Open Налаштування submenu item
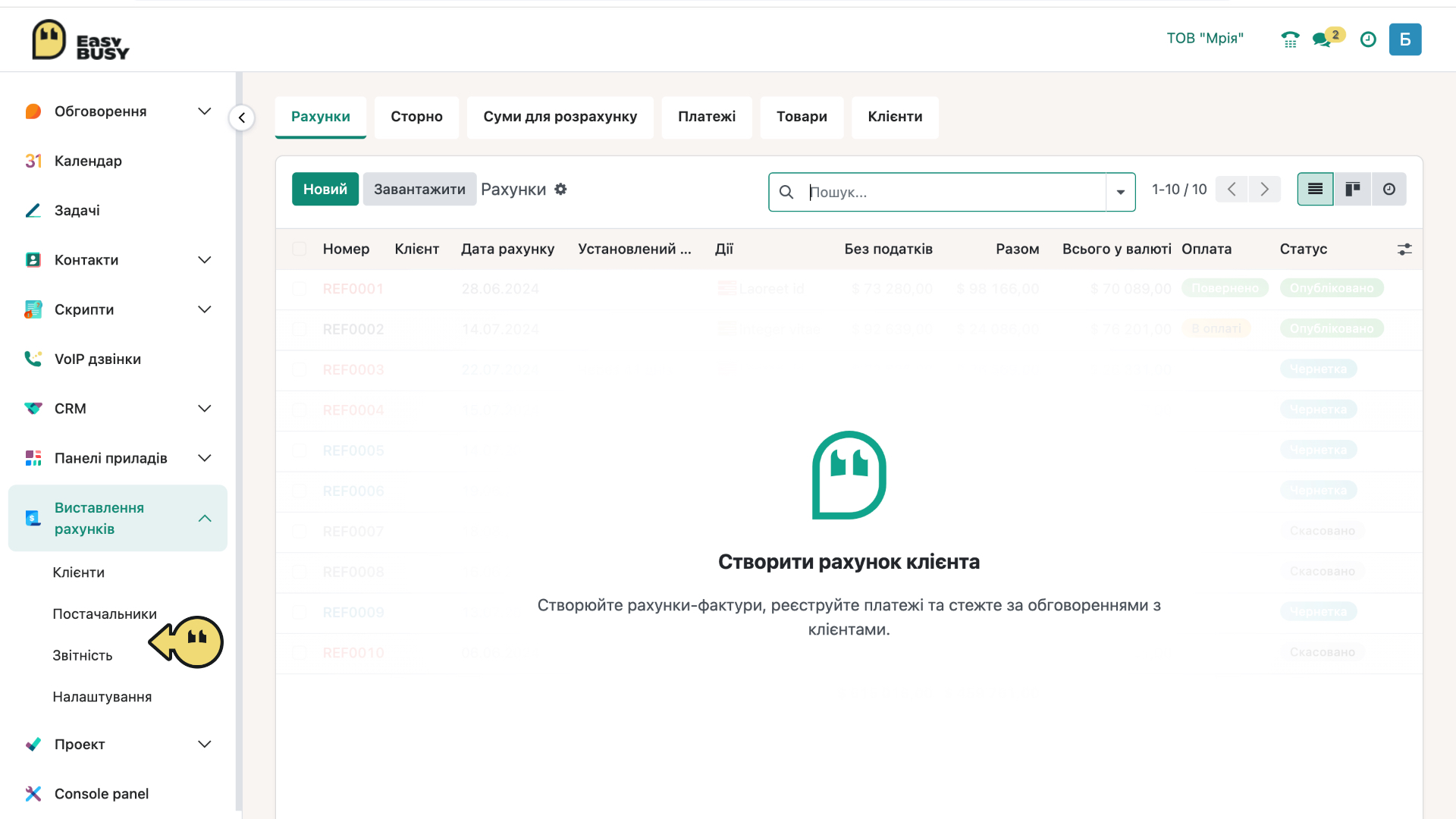 click(102, 697)
